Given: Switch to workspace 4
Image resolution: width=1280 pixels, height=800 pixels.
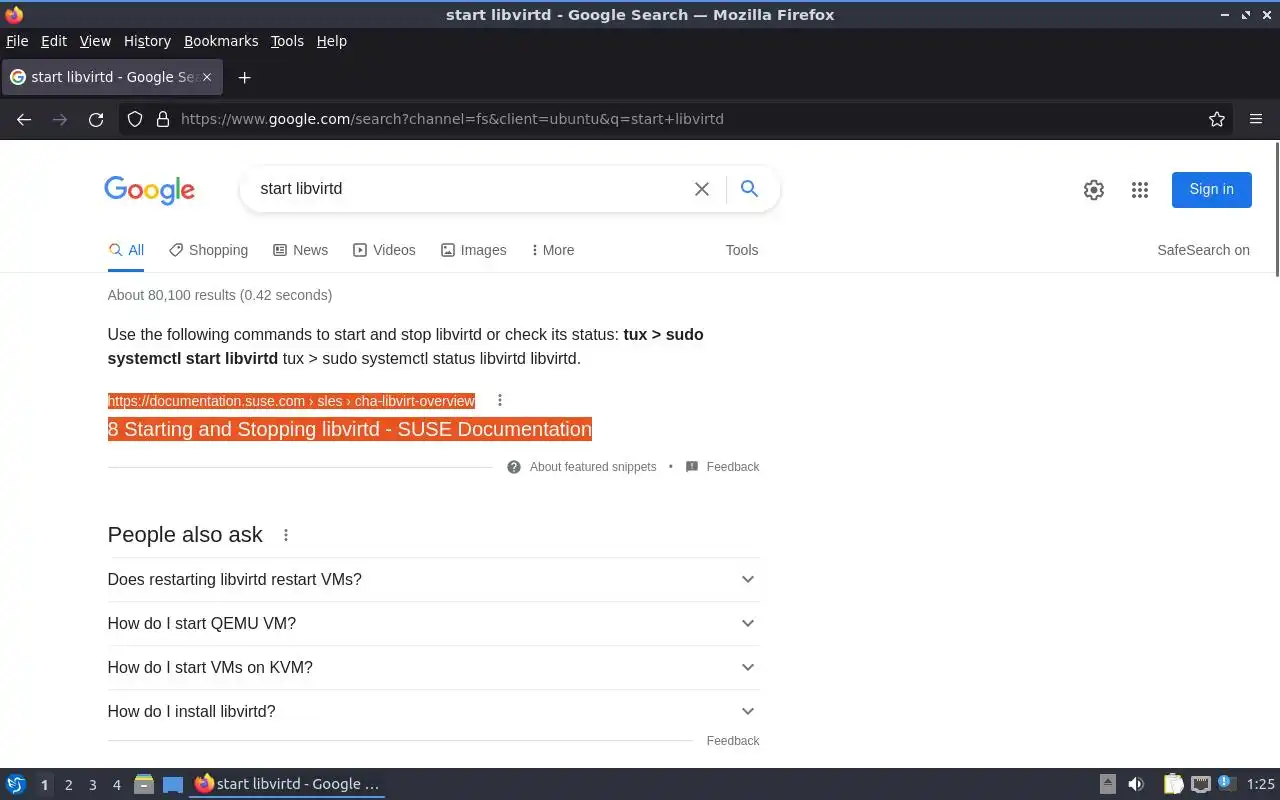Looking at the screenshot, I should click(x=116, y=785).
